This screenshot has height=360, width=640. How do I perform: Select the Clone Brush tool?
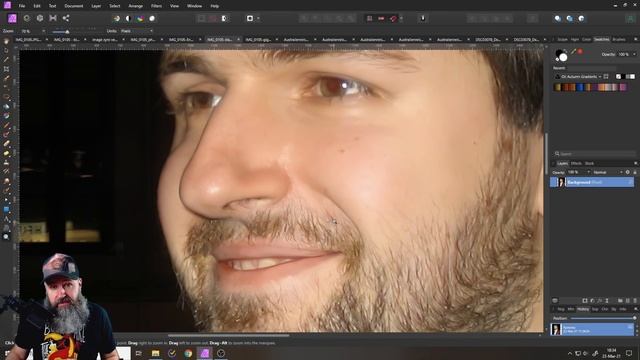point(6,162)
